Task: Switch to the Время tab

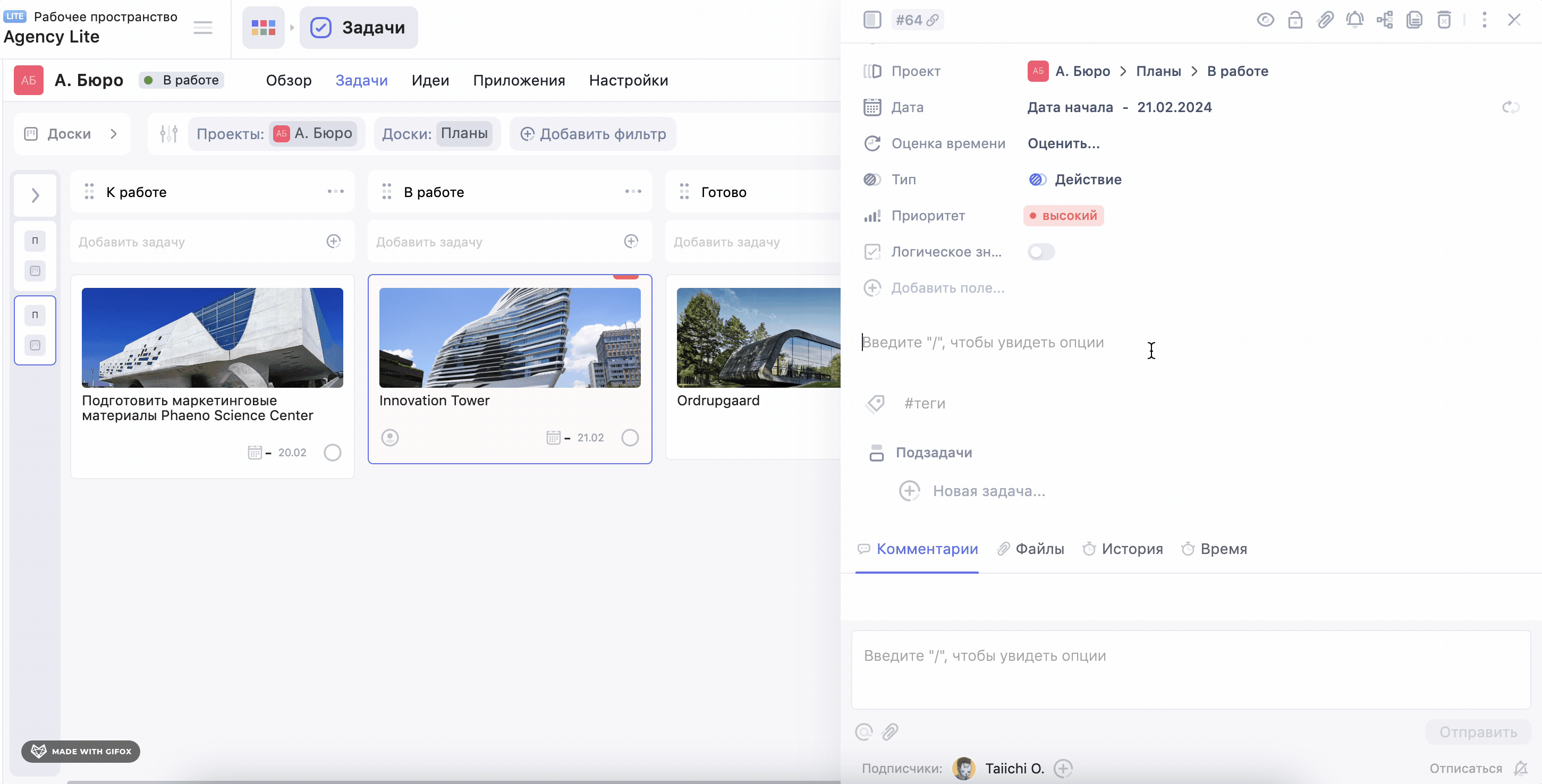Action: [1214, 549]
